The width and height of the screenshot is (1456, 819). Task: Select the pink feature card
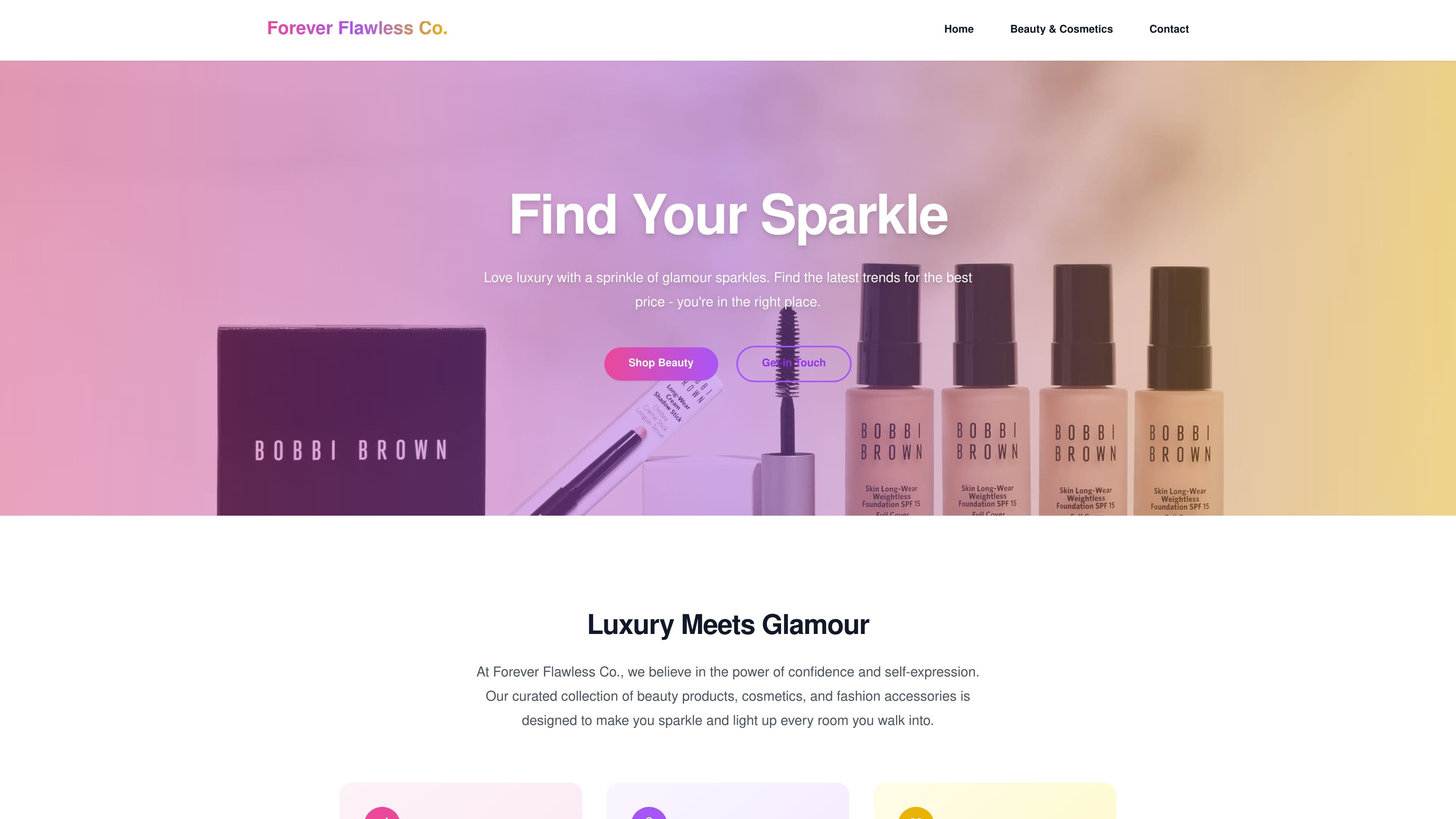(461, 801)
